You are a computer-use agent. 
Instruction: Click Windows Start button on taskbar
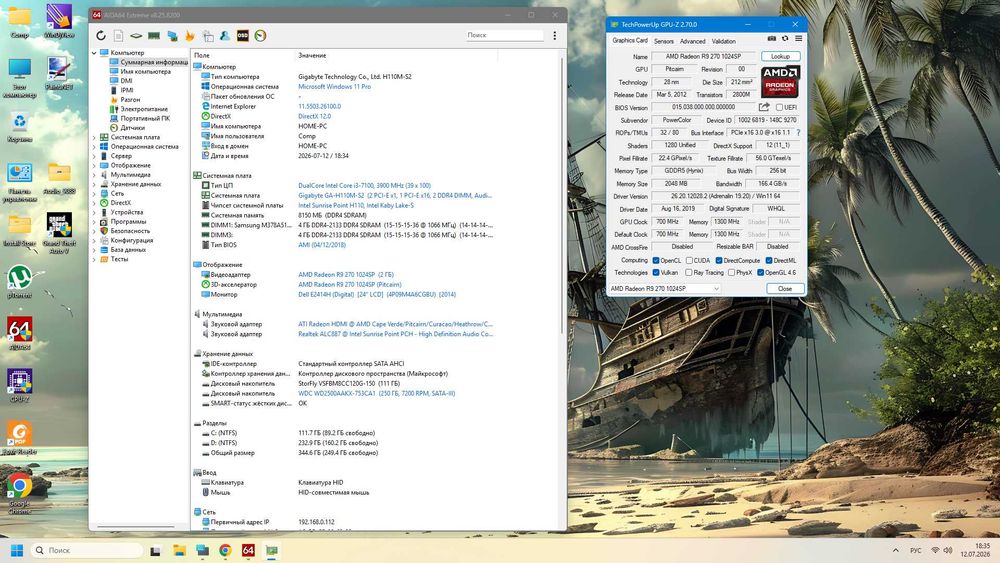[x=17, y=550]
